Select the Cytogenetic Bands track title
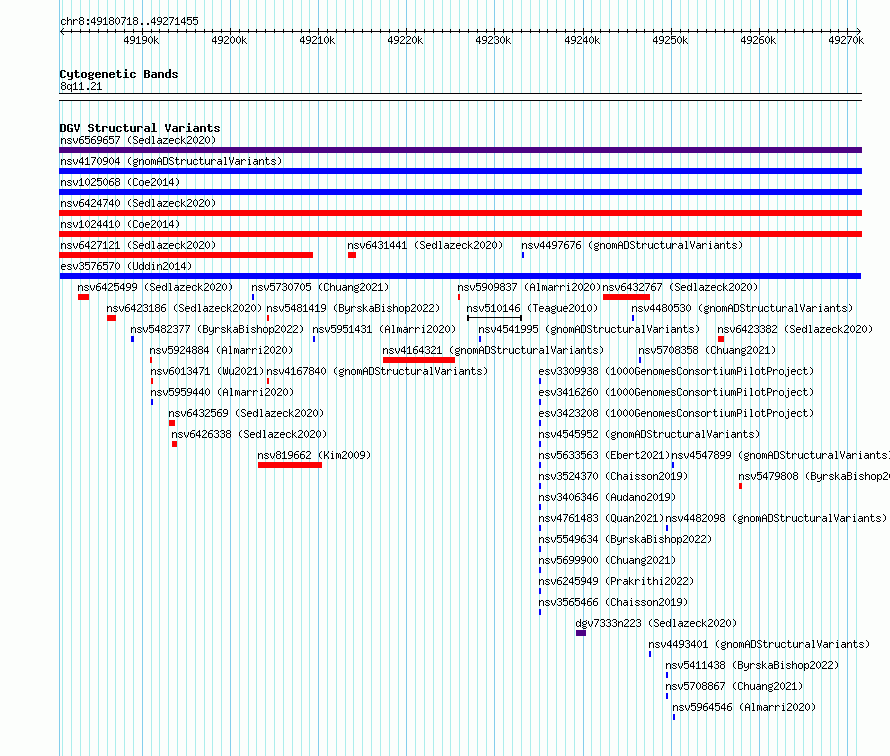The height and width of the screenshot is (756, 890). click(x=119, y=74)
